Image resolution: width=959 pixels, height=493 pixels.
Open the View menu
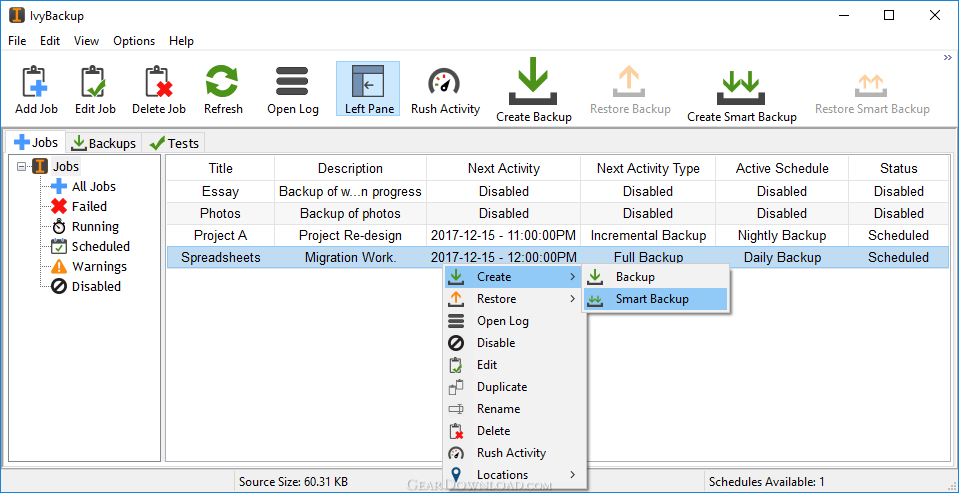[86, 41]
